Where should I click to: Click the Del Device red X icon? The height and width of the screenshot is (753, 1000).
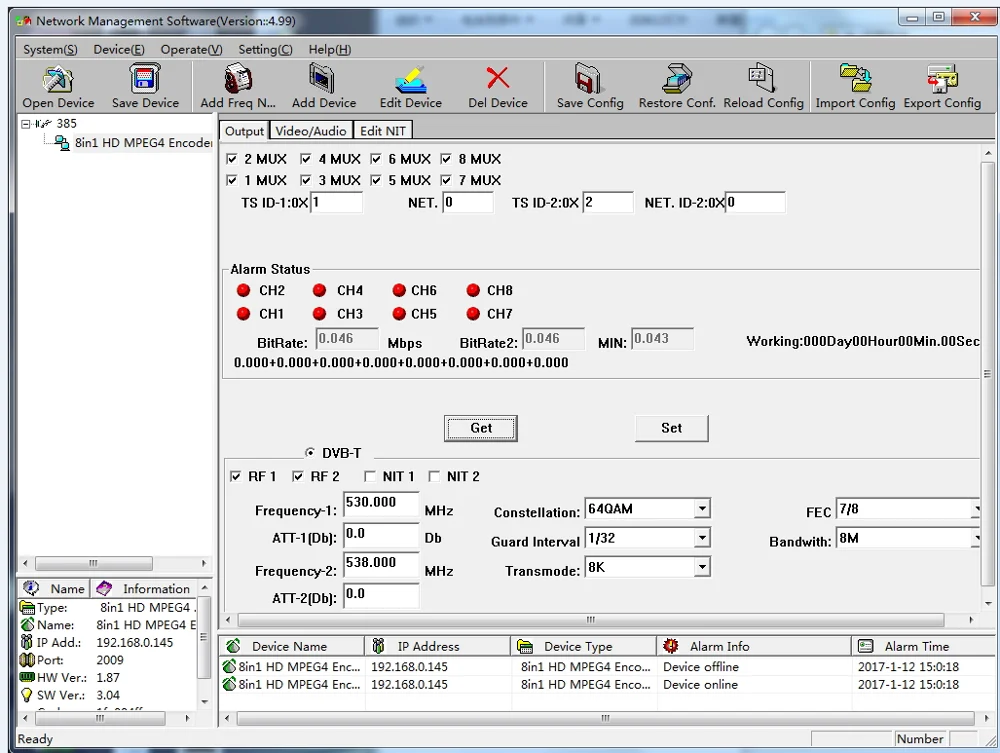[497, 78]
